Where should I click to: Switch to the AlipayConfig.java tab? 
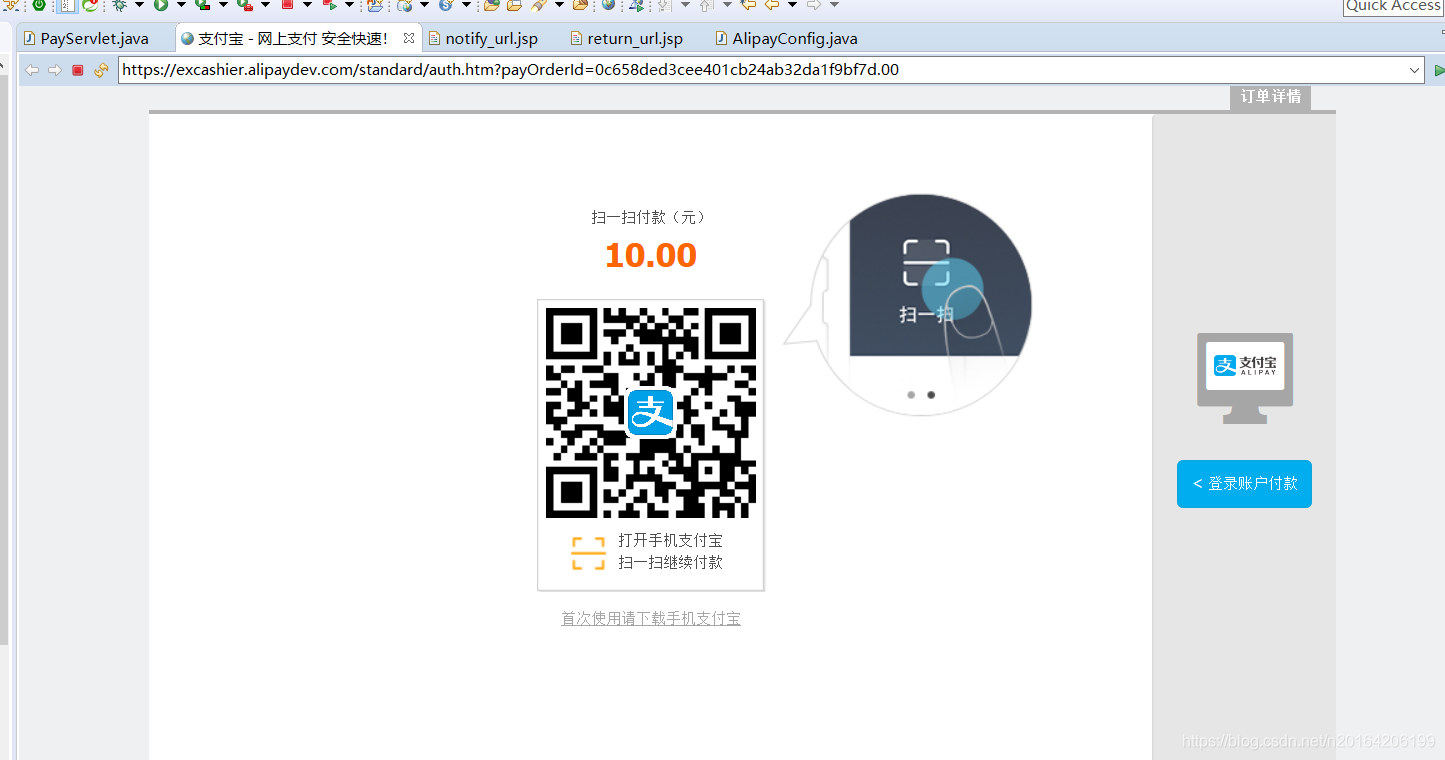786,39
